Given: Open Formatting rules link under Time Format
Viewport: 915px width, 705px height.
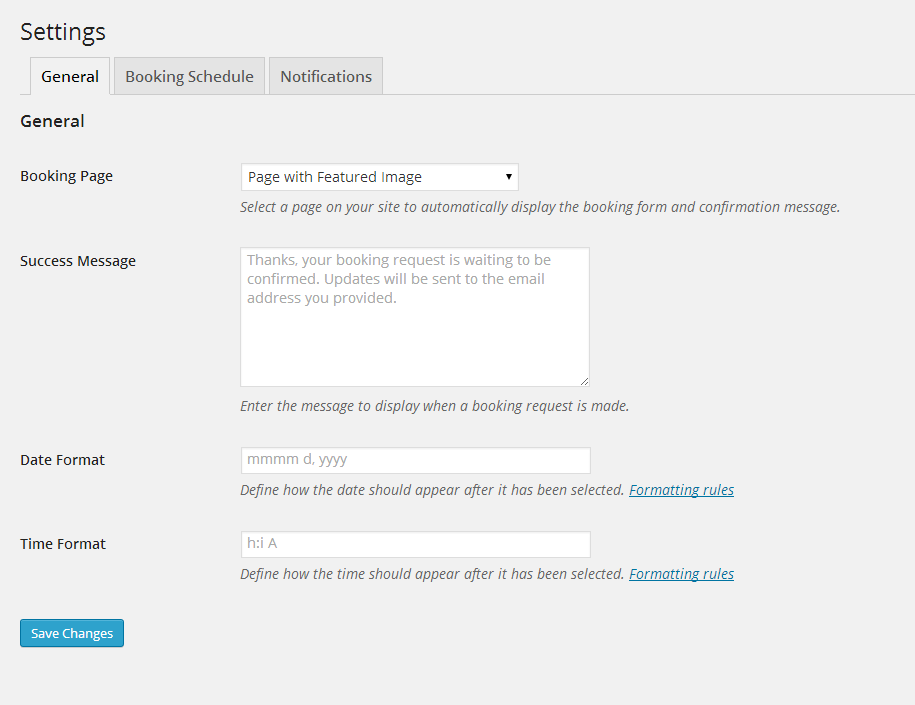Looking at the screenshot, I should (681, 574).
